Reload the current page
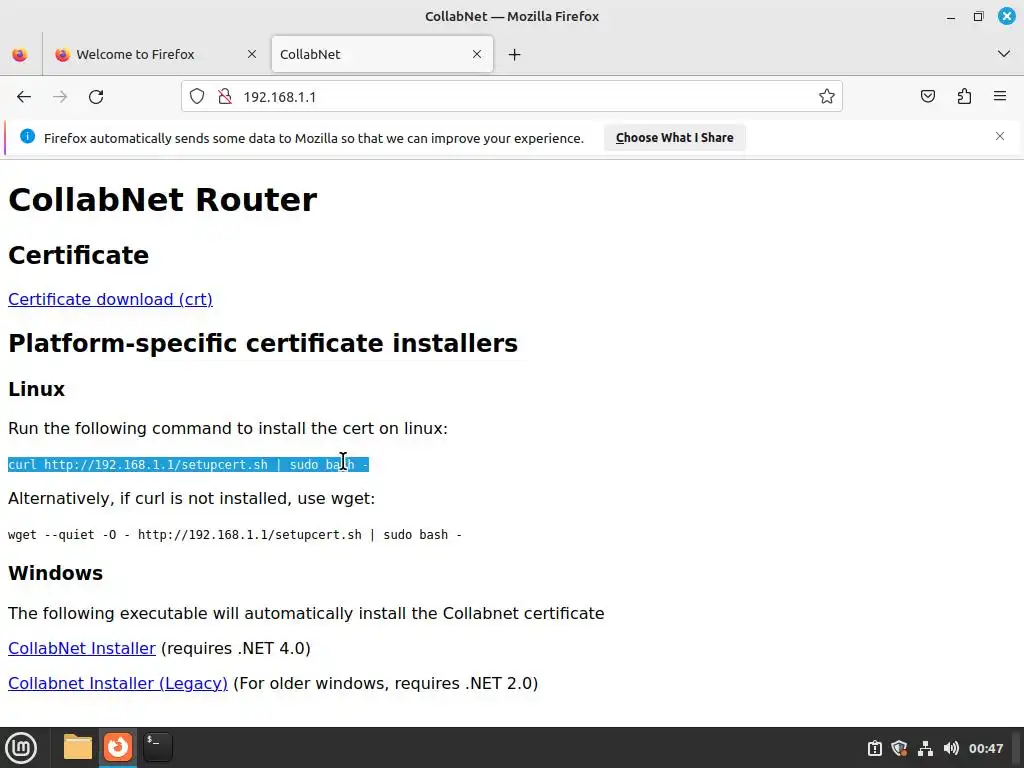Image resolution: width=1024 pixels, height=768 pixels. click(x=96, y=97)
